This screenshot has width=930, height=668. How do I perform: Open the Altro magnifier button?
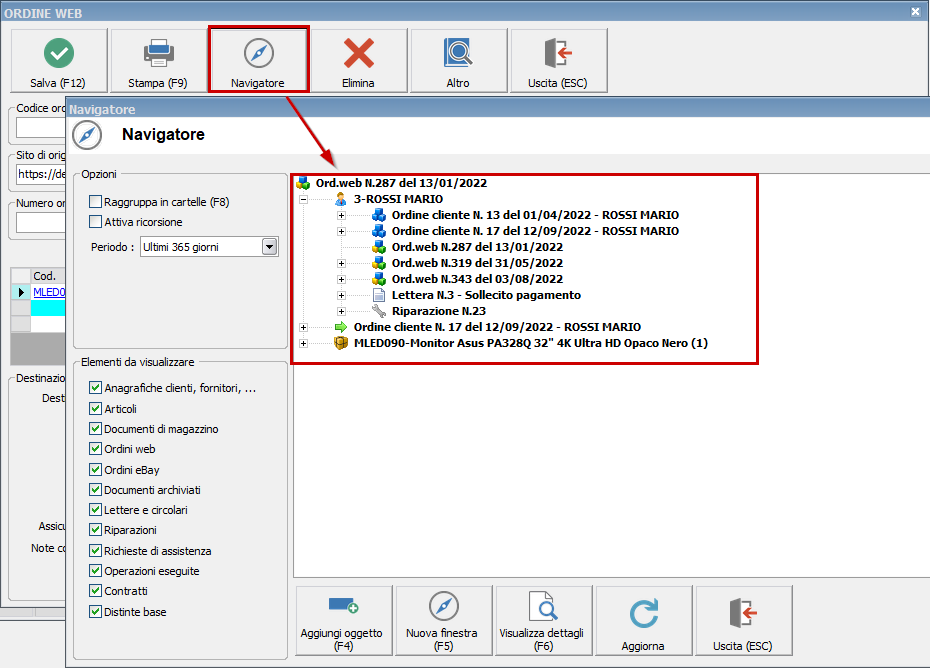coord(458,61)
